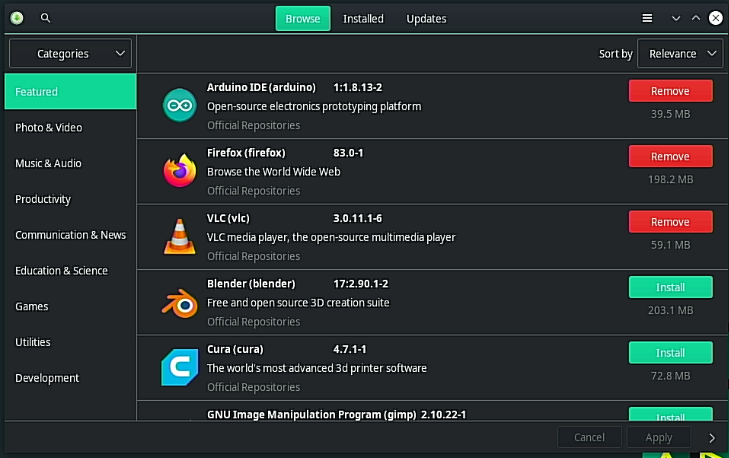The width and height of the screenshot is (729, 458).
Task: Click the search magnifier icon
Action: pyautogui.click(x=45, y=18)
